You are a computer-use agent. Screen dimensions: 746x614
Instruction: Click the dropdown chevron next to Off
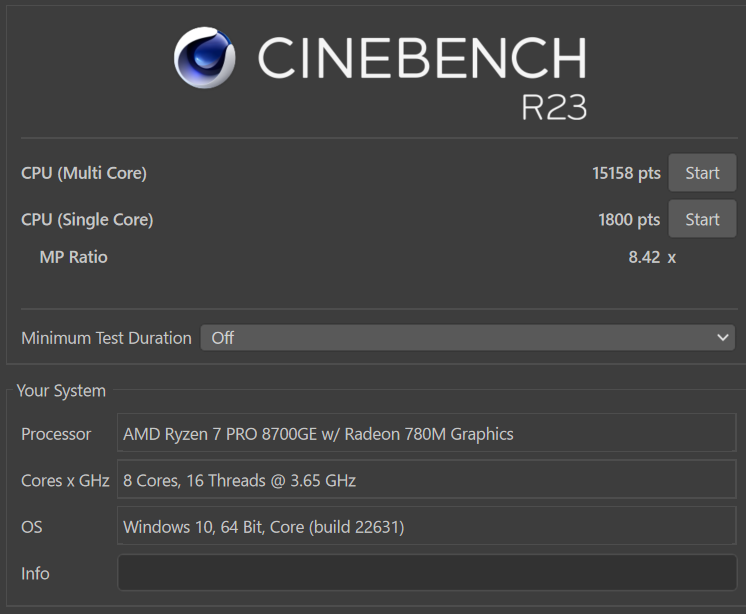(x=723, y=338)
